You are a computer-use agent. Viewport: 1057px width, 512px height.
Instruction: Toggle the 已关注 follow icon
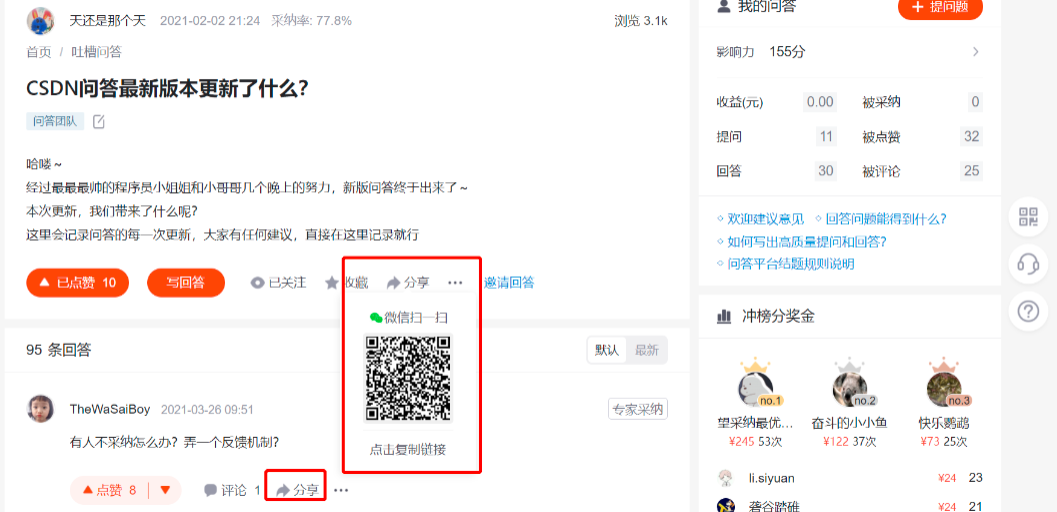[257, 283]
